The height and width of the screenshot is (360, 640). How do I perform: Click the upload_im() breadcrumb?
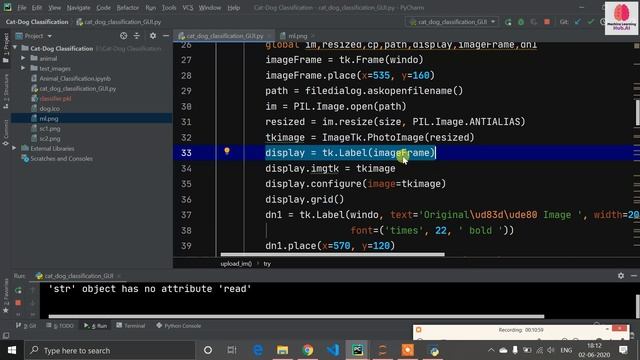236,264
